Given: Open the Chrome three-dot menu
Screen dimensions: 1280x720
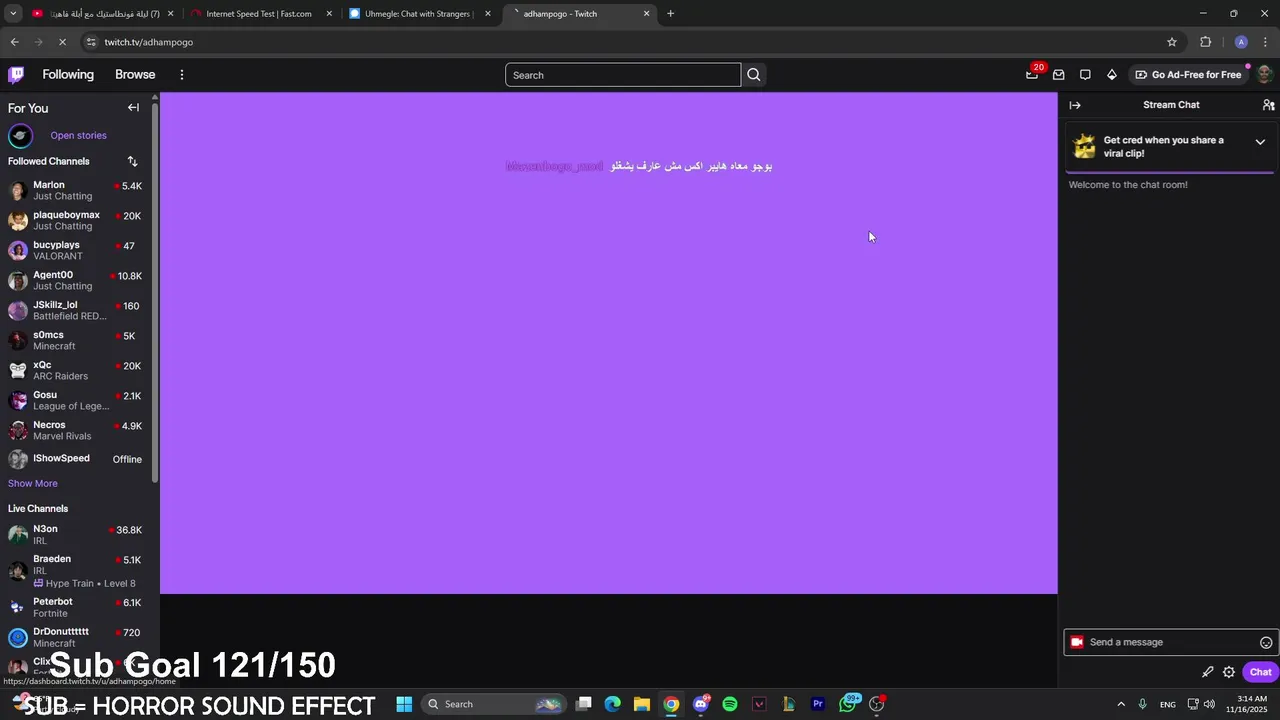Looking at the screenshot, I should [x=1265, y=42].
